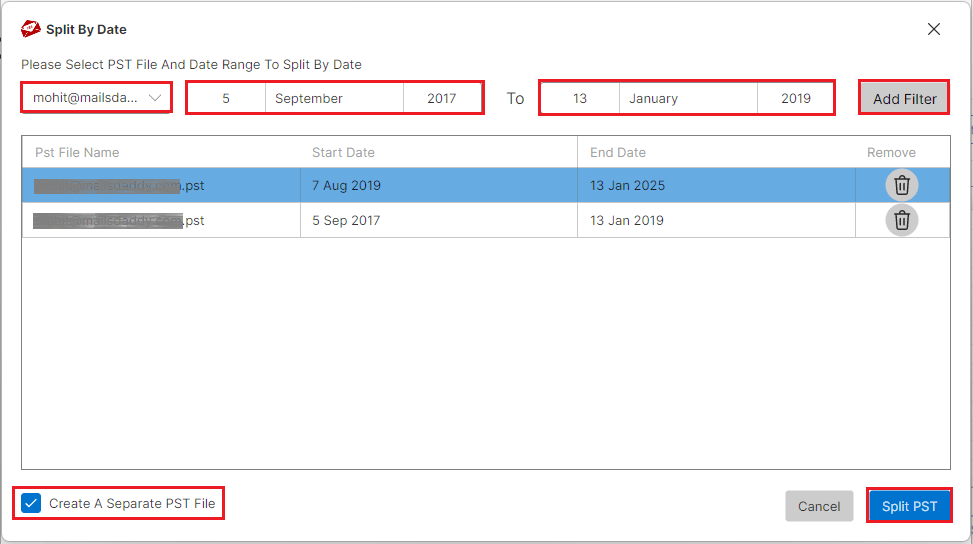Click the end year 2019 field
Viewport: 973px width, 544px height.
[x=795, y=98]
